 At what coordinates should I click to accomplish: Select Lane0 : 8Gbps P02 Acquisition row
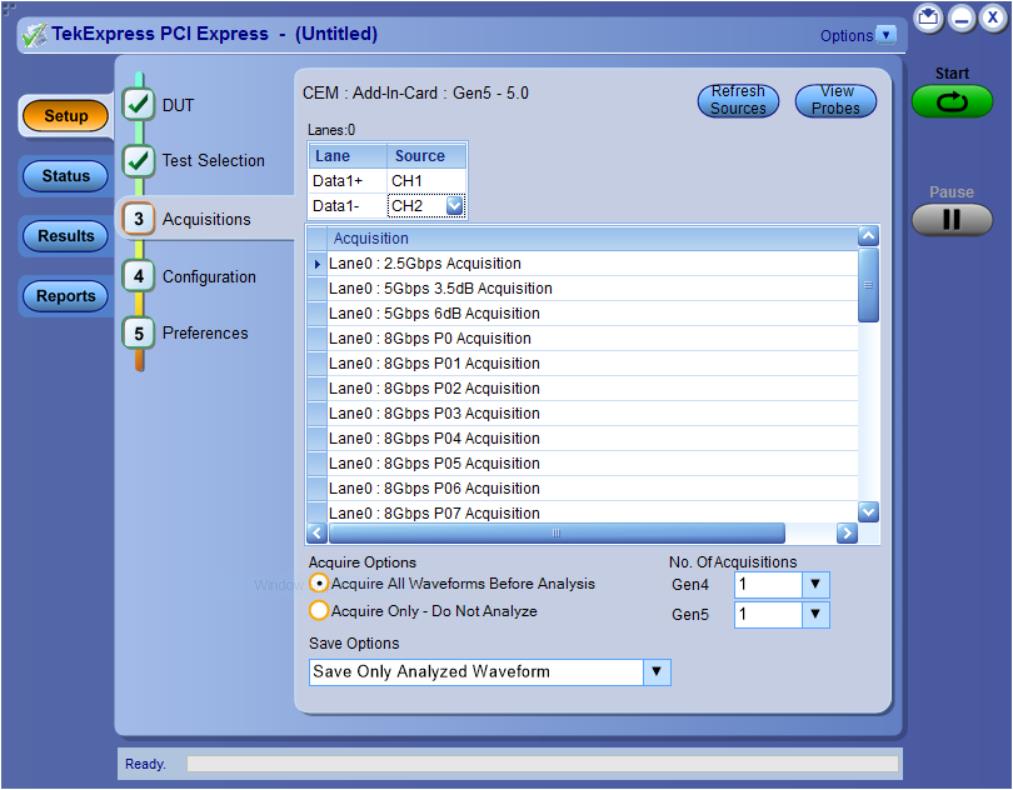592,388
